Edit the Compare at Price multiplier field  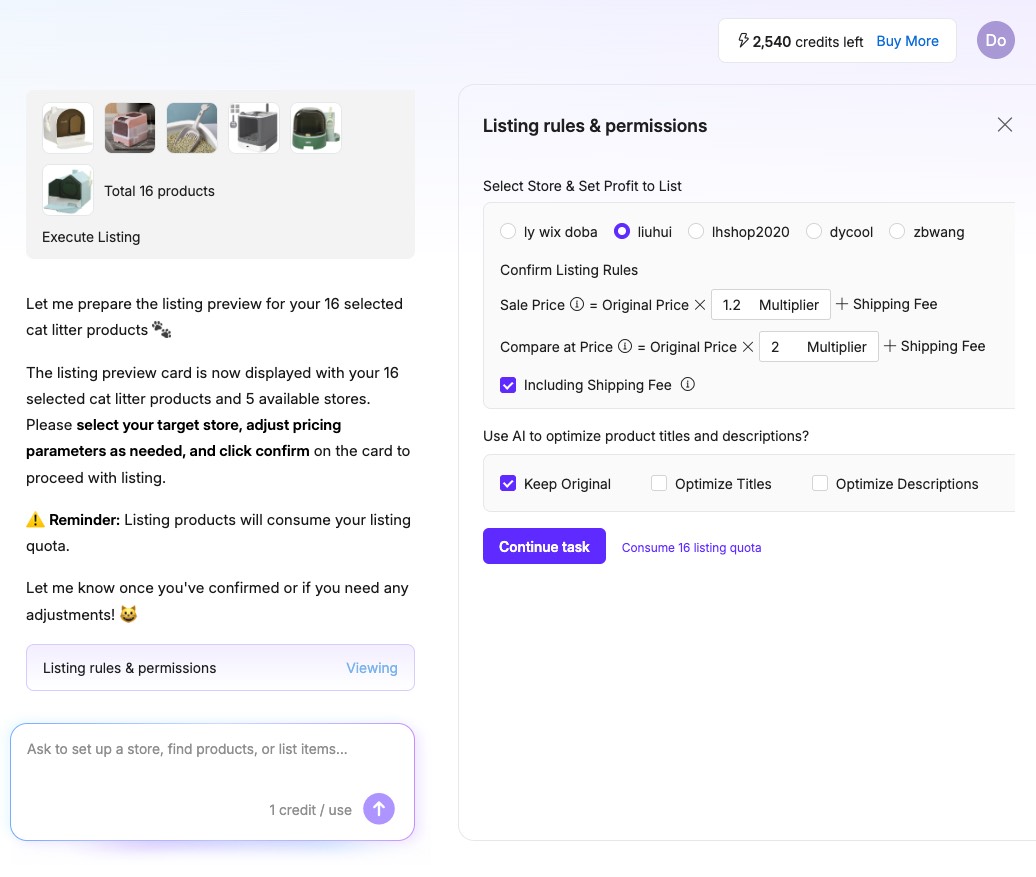pyautogui.click(x=819, y=346)
